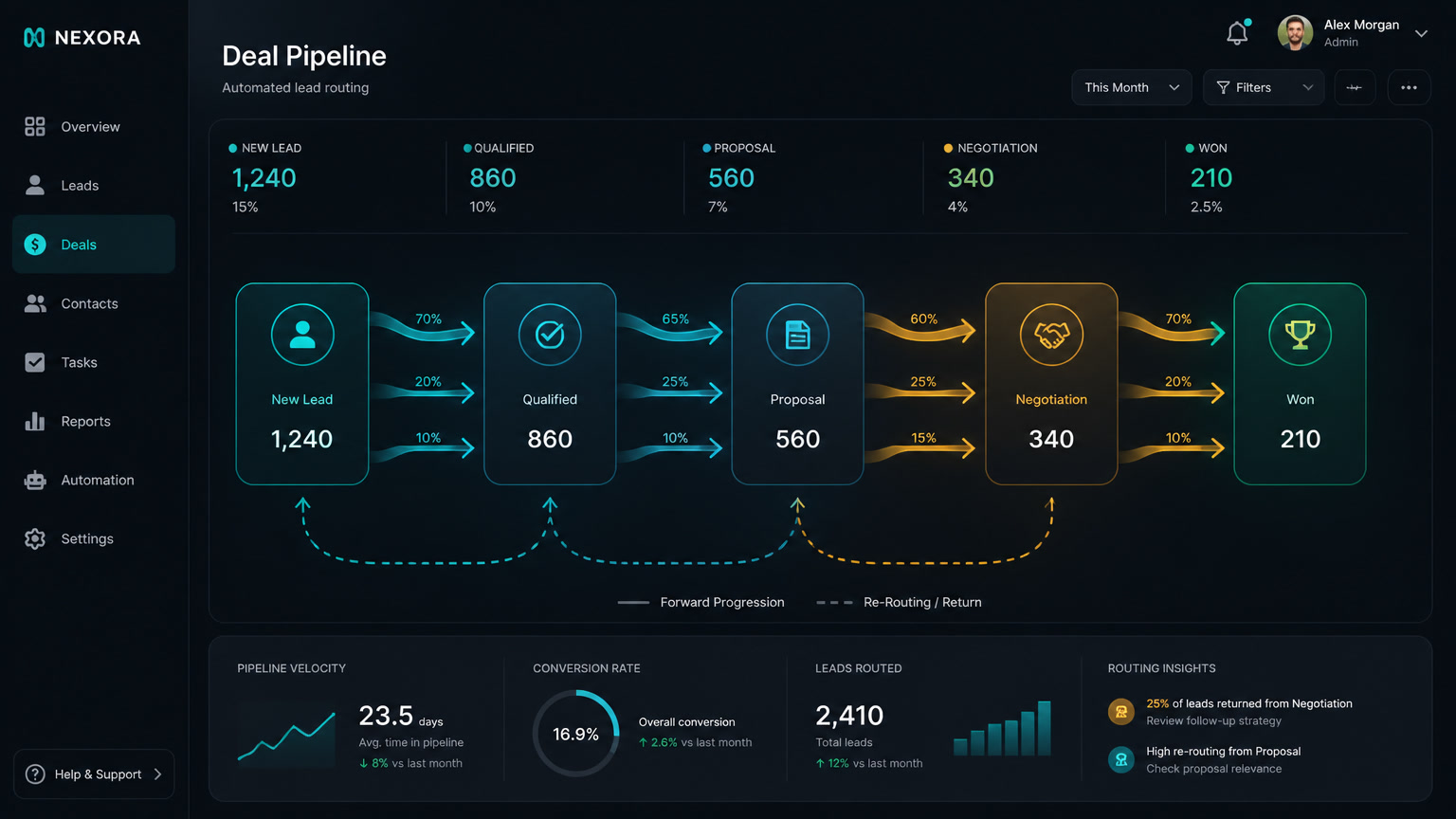The image size is (1456, 819).
Task: Click the funnel icon in Filters
Action: 1223,87
